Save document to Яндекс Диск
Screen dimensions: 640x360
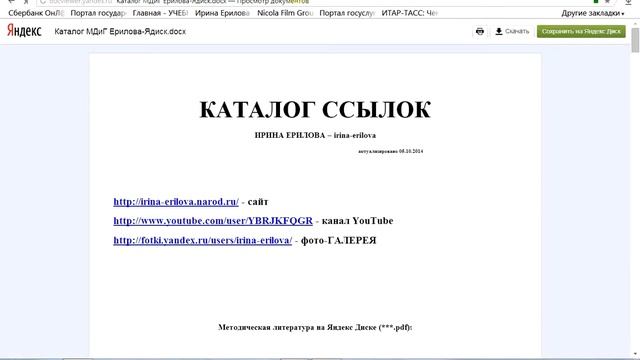(x=581, y=31)
